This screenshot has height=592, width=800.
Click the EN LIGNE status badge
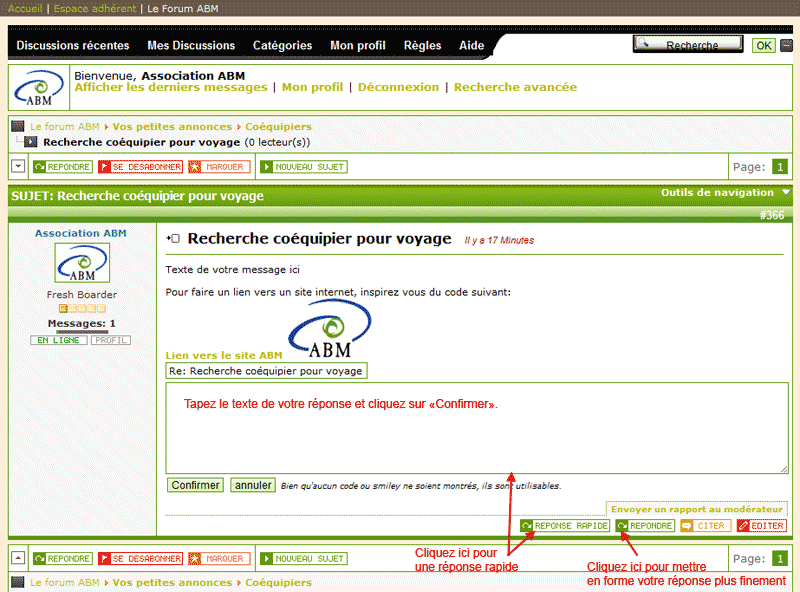(58, 341)
